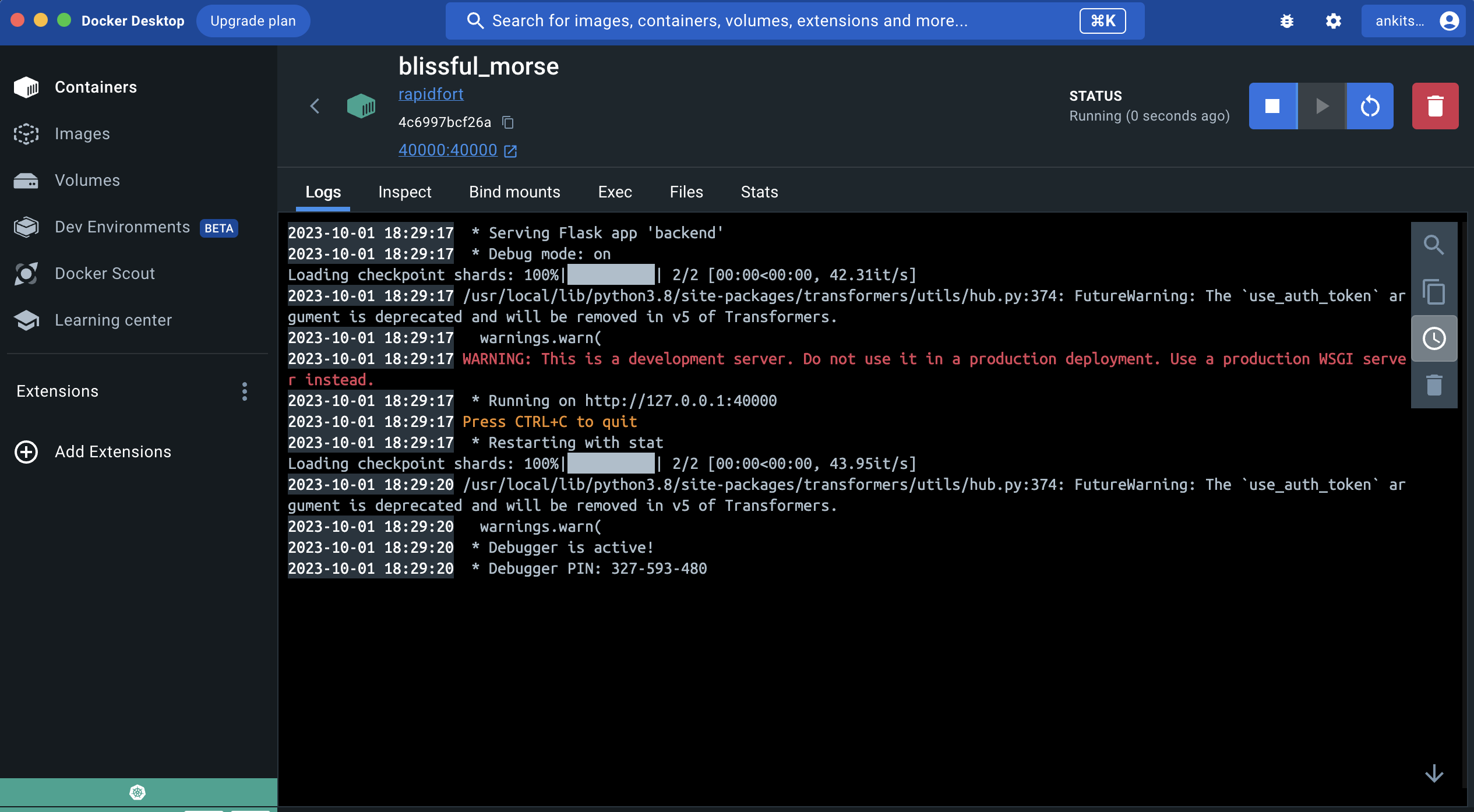Restart the container with the restart icon

[1370, 106]
